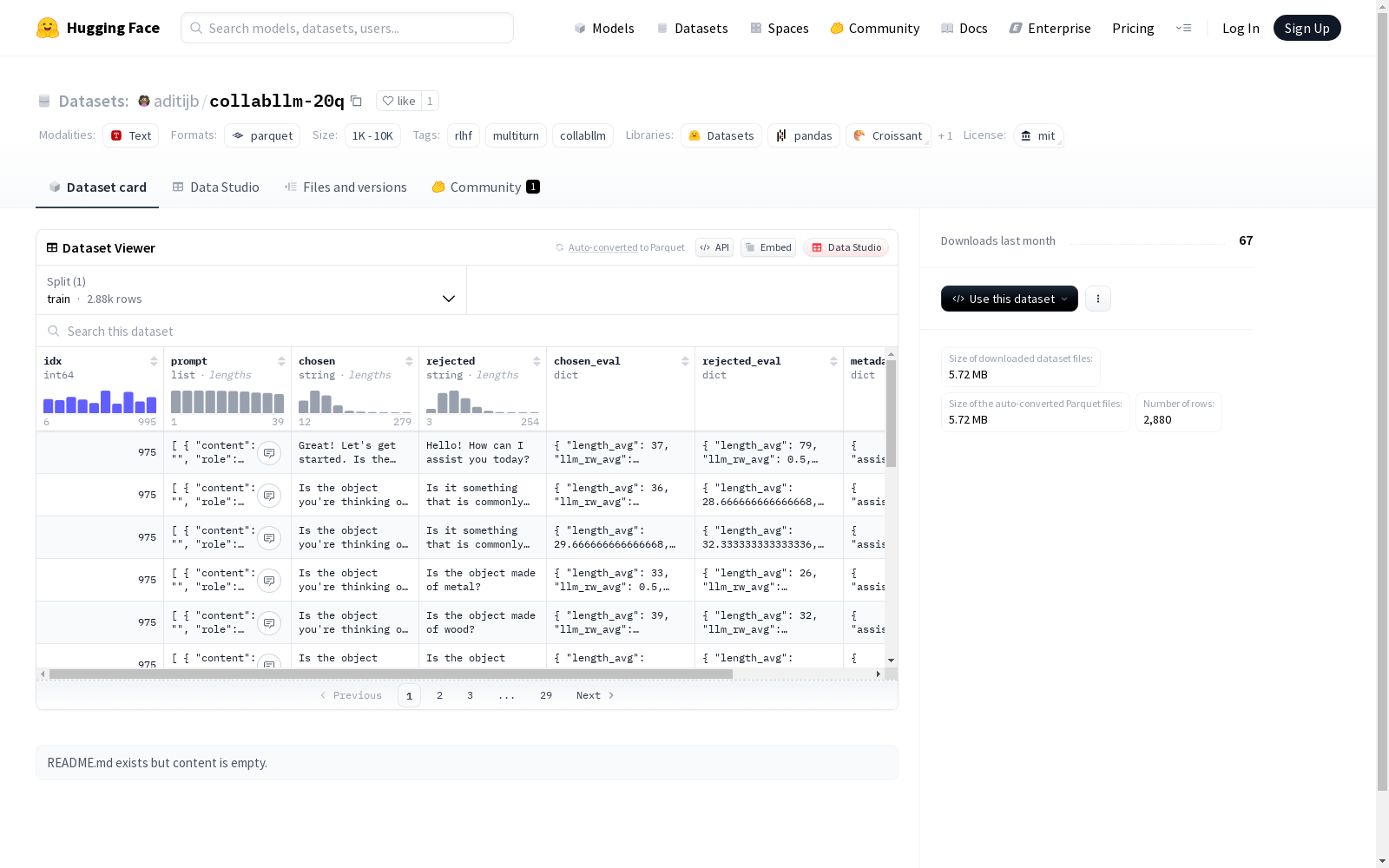Switch to the Data Studio tab
Screen dimensions: 1389x868
216,187
